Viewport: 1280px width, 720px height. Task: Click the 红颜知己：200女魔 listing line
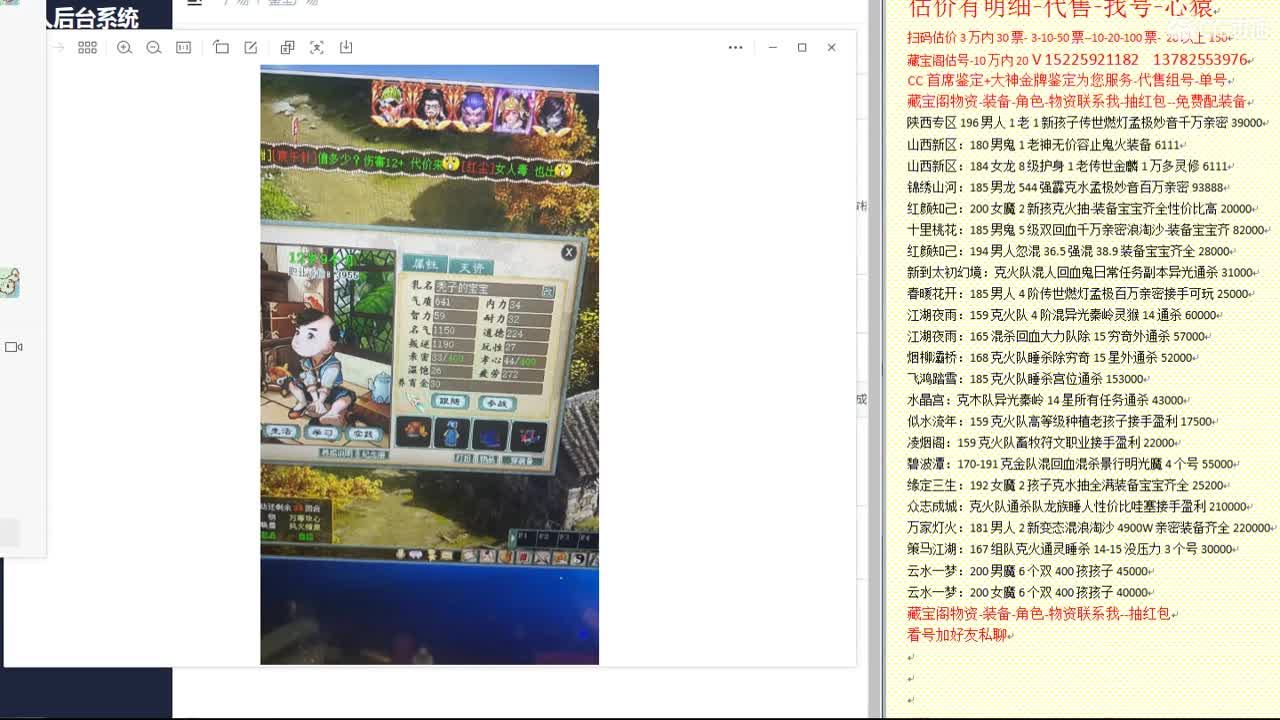(x=1080, y=209)
